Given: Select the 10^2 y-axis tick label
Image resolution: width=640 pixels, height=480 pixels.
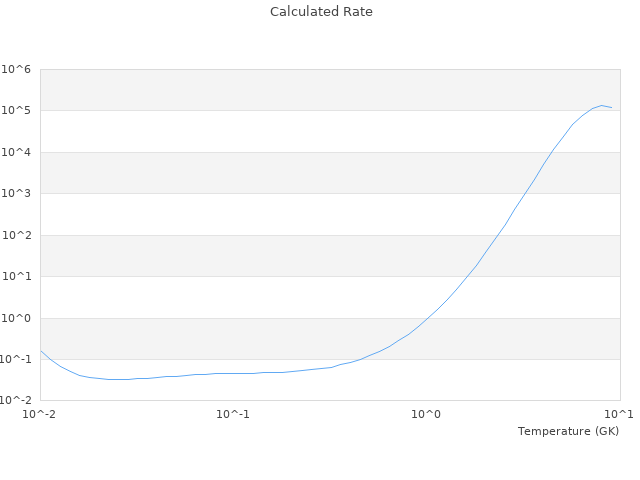Looking at the screenshot, I should click(16, 235).
